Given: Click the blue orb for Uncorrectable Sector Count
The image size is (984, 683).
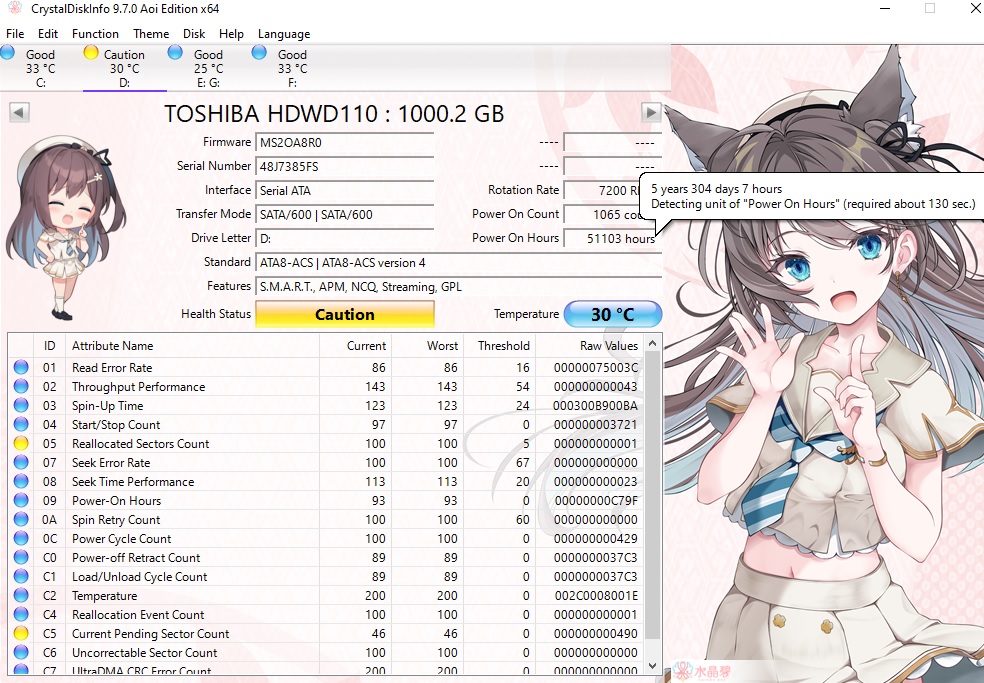Looking at the screenshot, I should (x=21, y=652).
